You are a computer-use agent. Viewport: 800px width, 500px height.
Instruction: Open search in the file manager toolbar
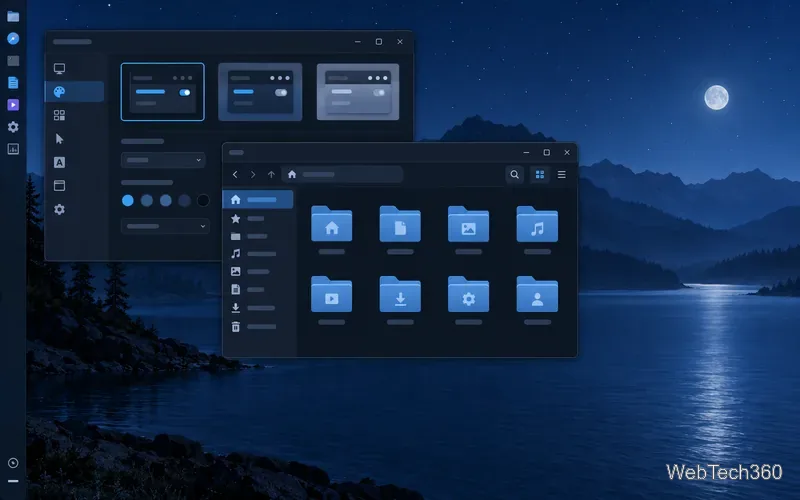coord(514,174)
